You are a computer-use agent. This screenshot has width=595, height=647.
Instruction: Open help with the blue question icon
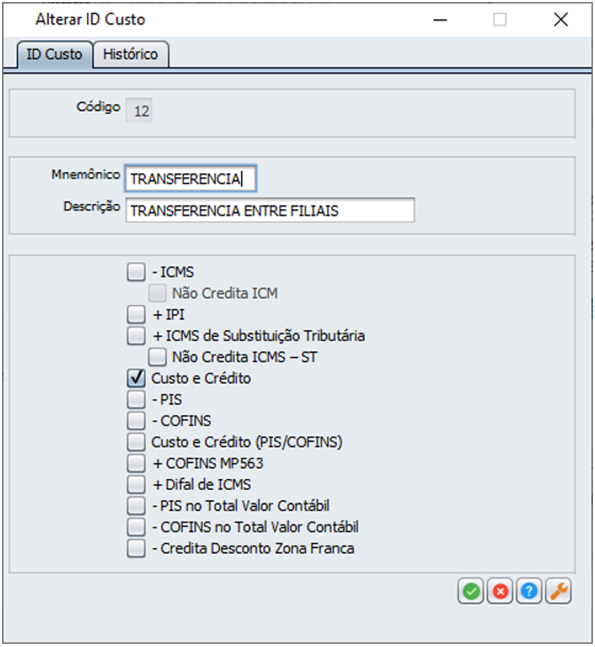pyautogui.click(x=529, y=591)
